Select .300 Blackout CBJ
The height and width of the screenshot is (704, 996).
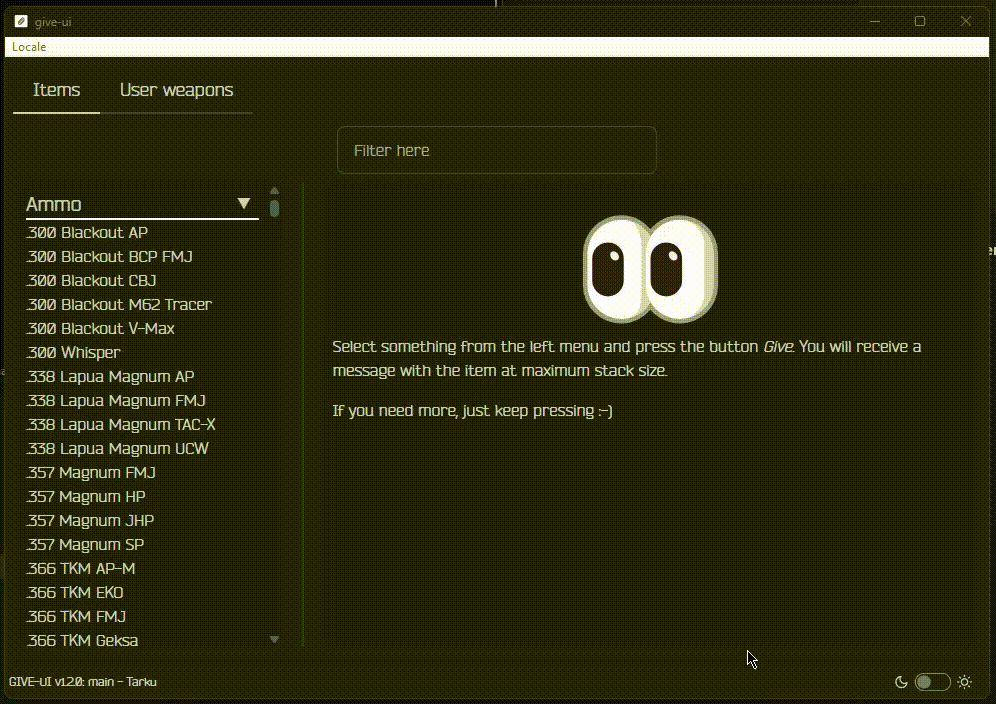pyautogui.click(x=91, y=281)
